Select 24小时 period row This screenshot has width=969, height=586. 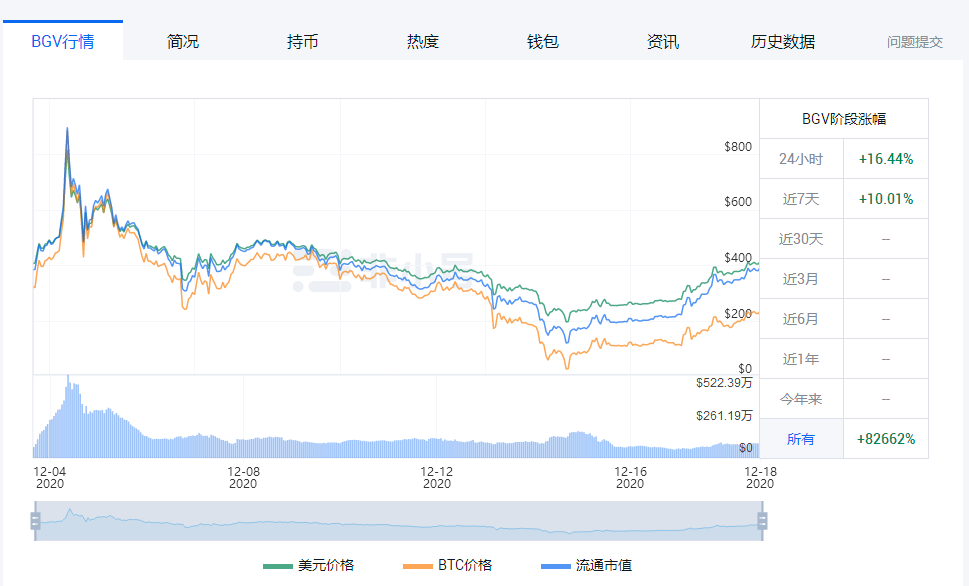[x=844, y=159]
